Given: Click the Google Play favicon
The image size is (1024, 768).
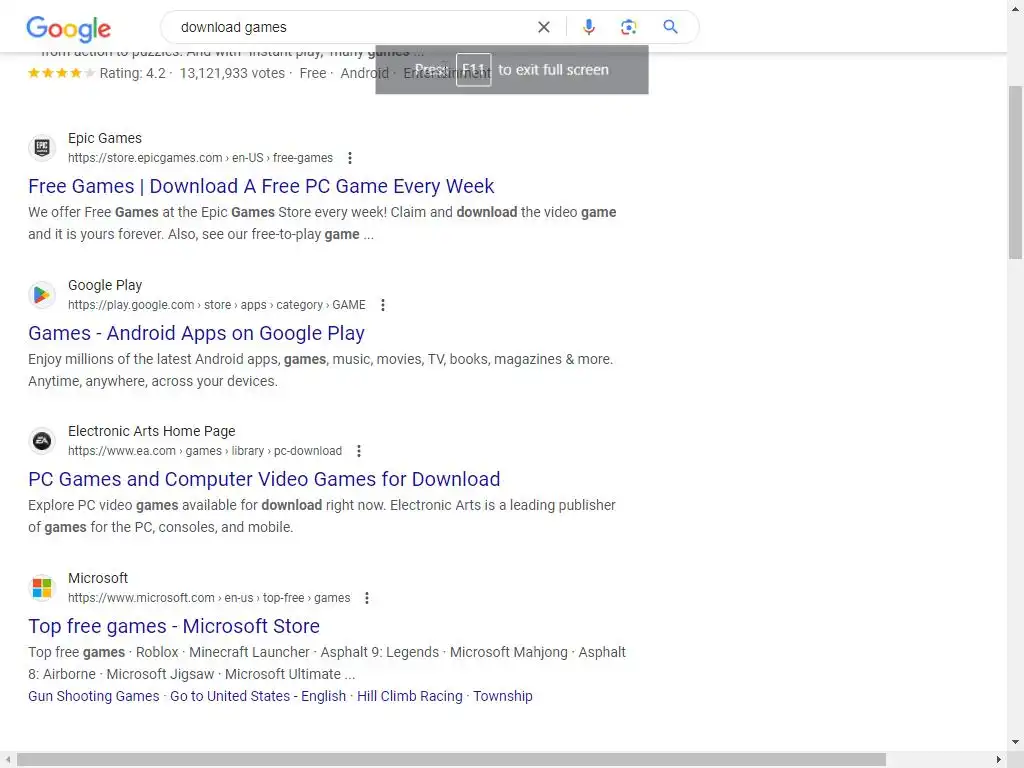Looking at the screenshot, I should click(x=42, y=295).
